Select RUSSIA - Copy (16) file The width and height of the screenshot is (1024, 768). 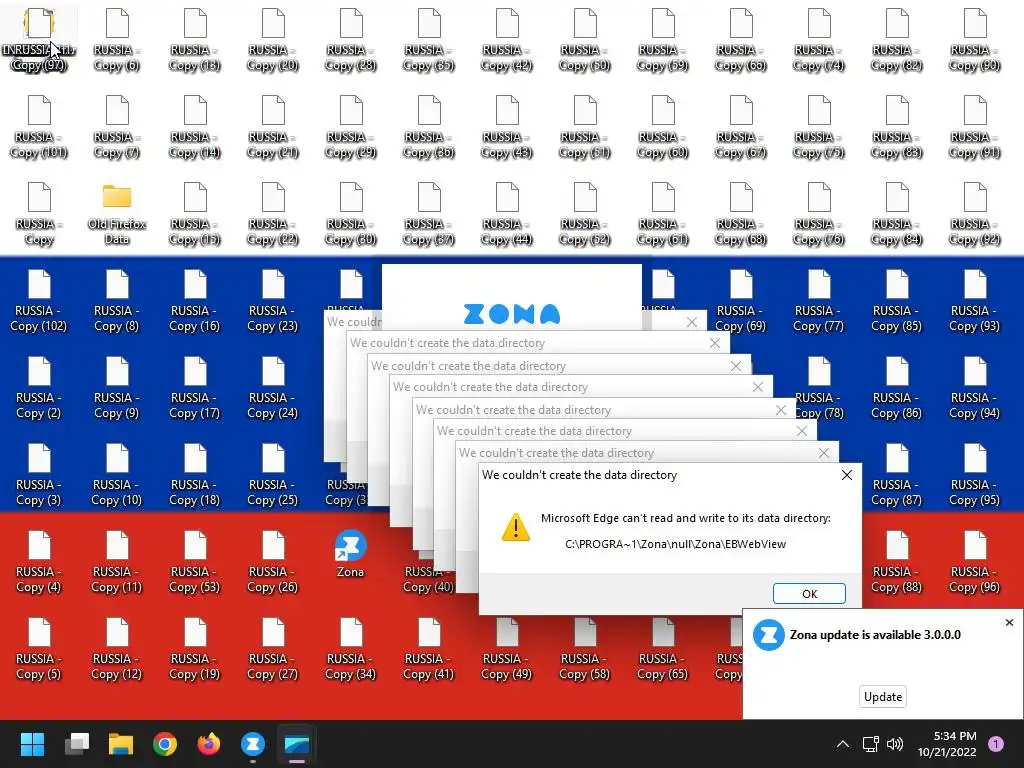pyautogui.click(x=195, y=300)
